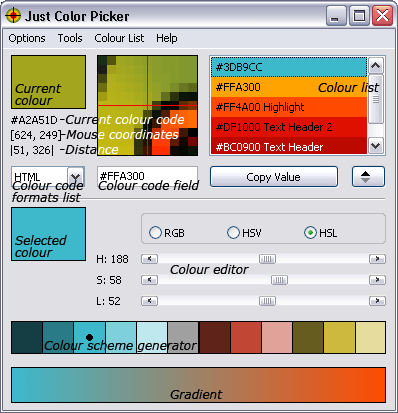Close the Just Color Picker window
This screenshot has width=398, height=413.
[382, 16]
